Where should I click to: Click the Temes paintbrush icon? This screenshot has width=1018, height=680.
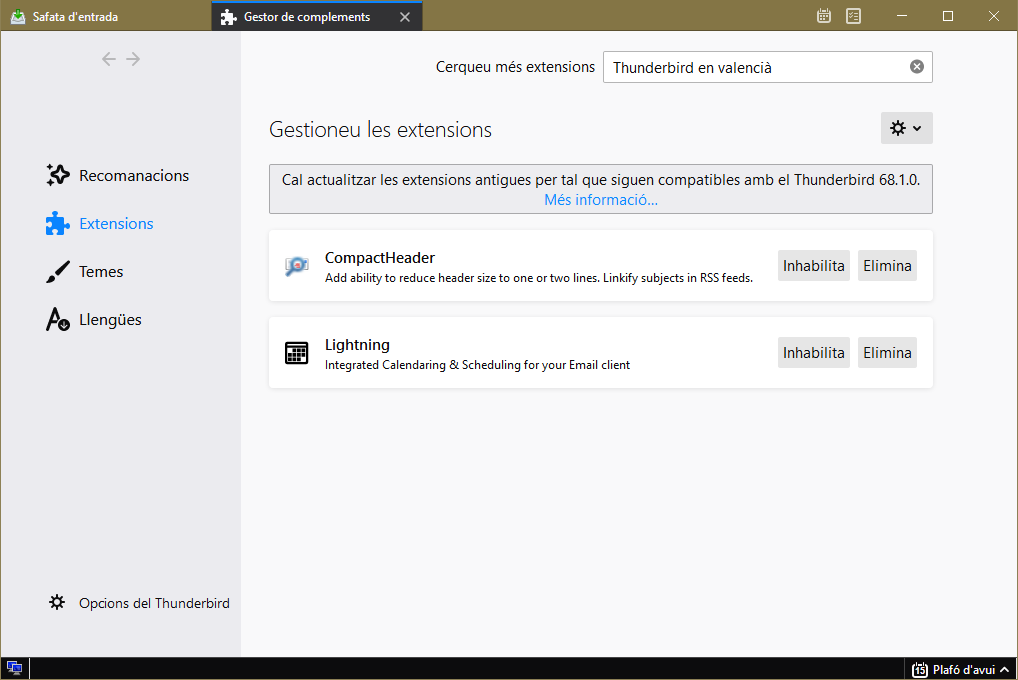coord(58,271)
